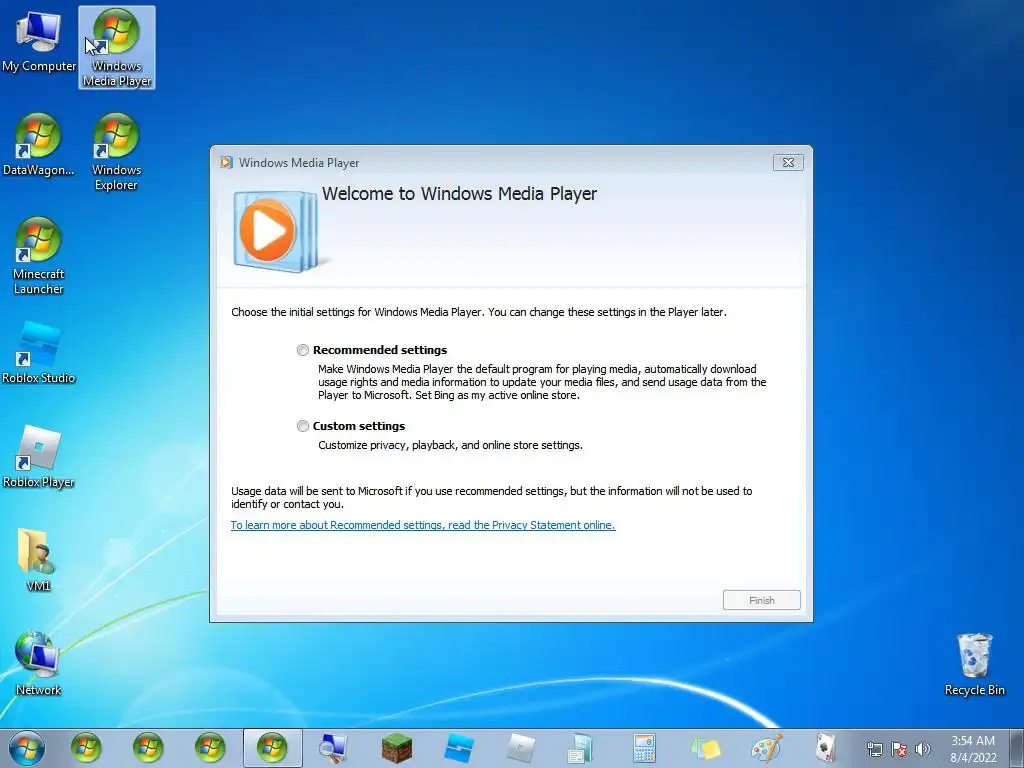Select the Recommended settings radio button
The image size is (1024, 768).
tap(303, 350)
